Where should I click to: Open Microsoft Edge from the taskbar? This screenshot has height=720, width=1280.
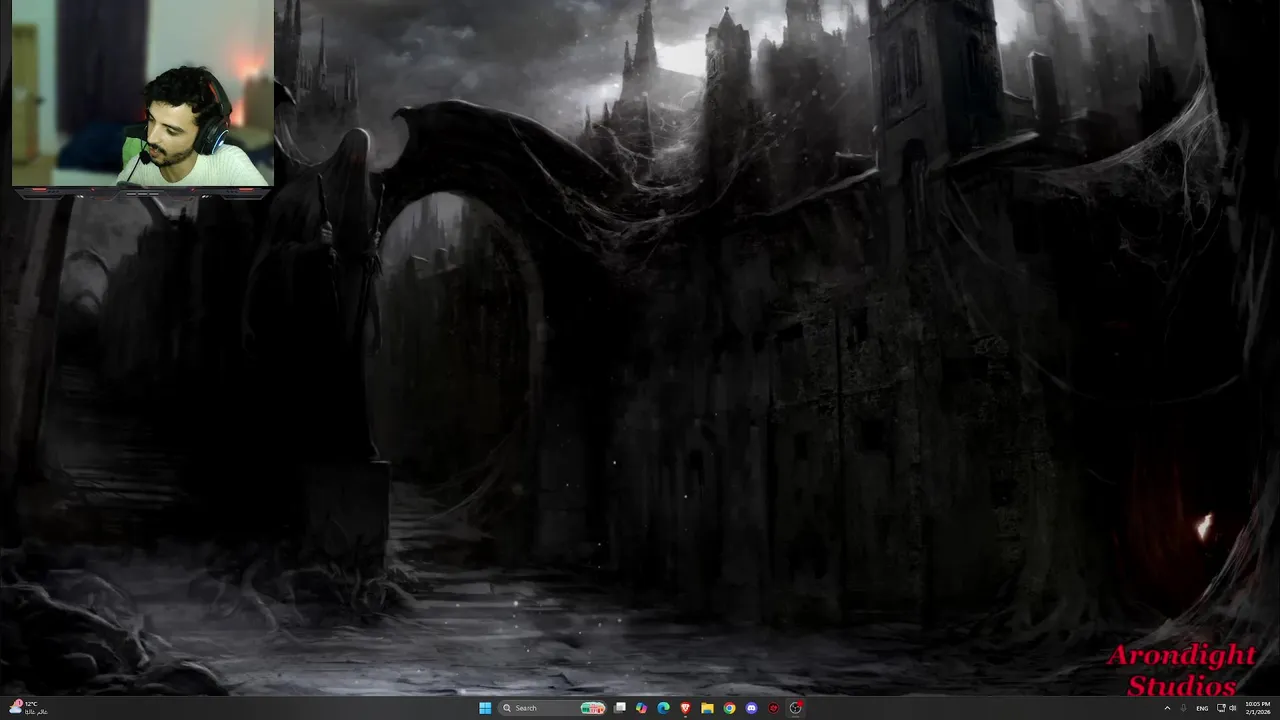[663, 708]
